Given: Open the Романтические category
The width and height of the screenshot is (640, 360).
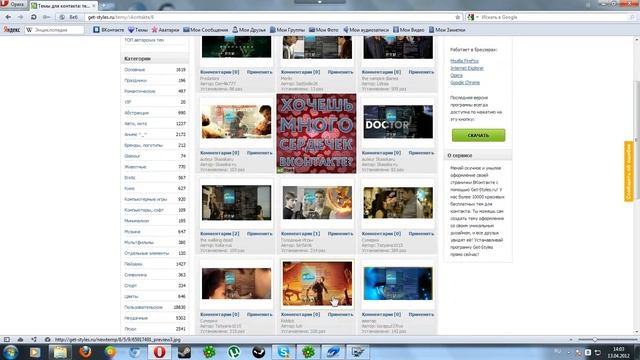Looking at the screenshot, I should point(140,91).
